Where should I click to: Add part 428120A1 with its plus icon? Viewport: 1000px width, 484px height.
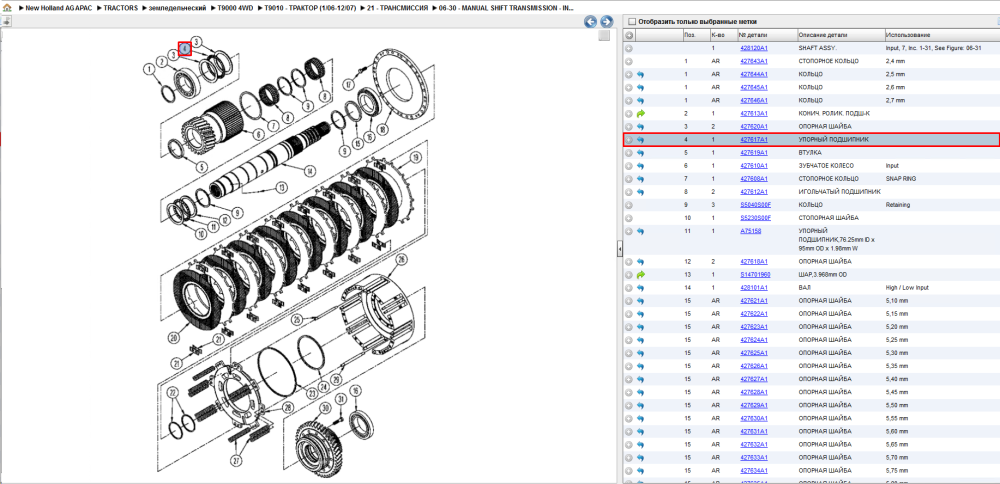coord(629,48)
